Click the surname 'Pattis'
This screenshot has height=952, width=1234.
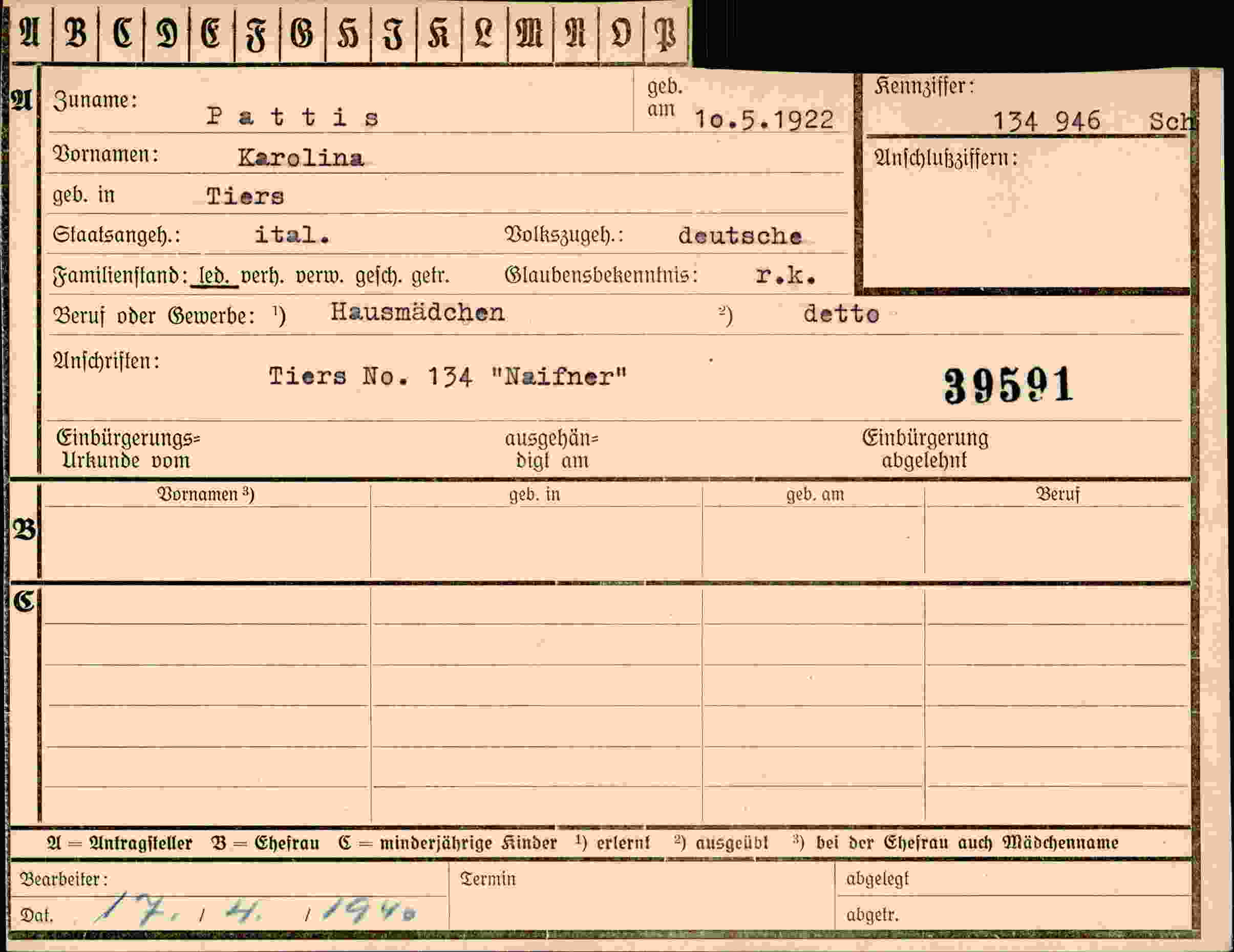pyautogui.click(x=292, y=117)
